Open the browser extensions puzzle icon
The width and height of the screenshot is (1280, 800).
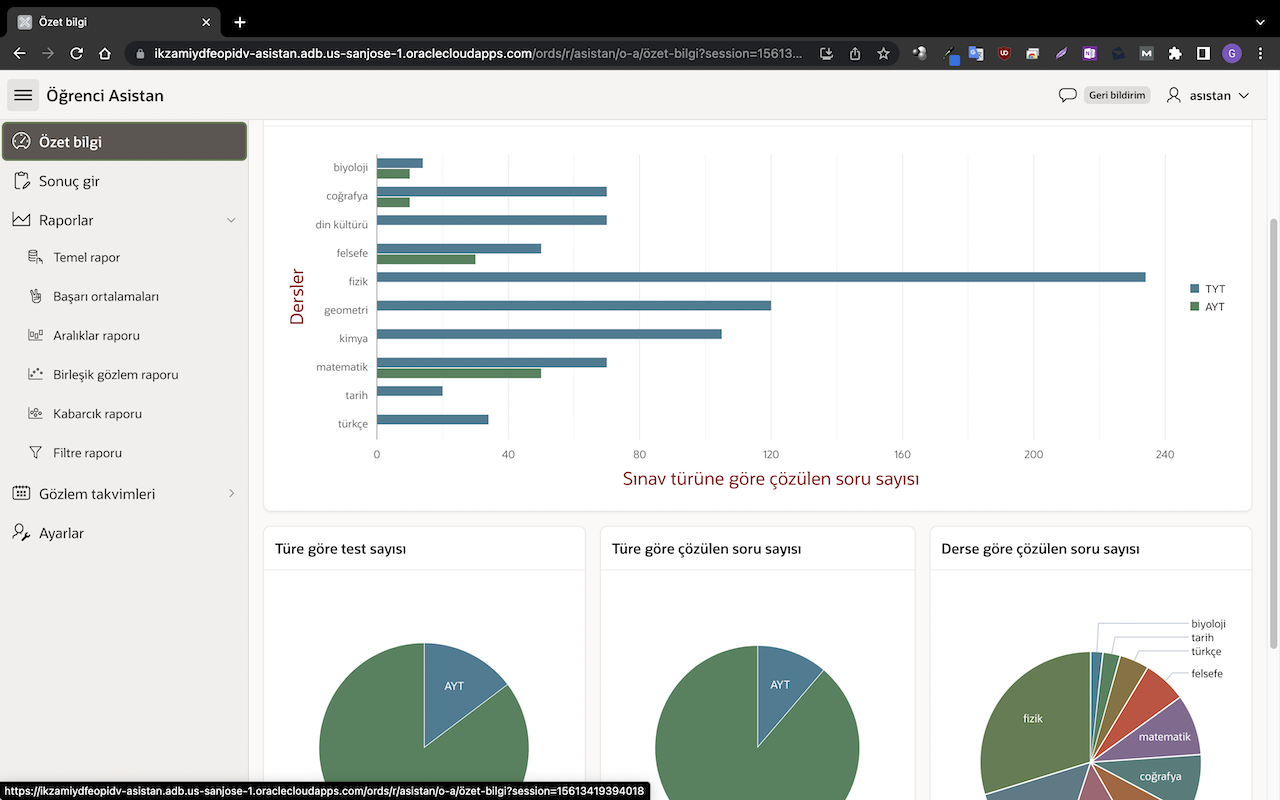(x=1175, y=53)
